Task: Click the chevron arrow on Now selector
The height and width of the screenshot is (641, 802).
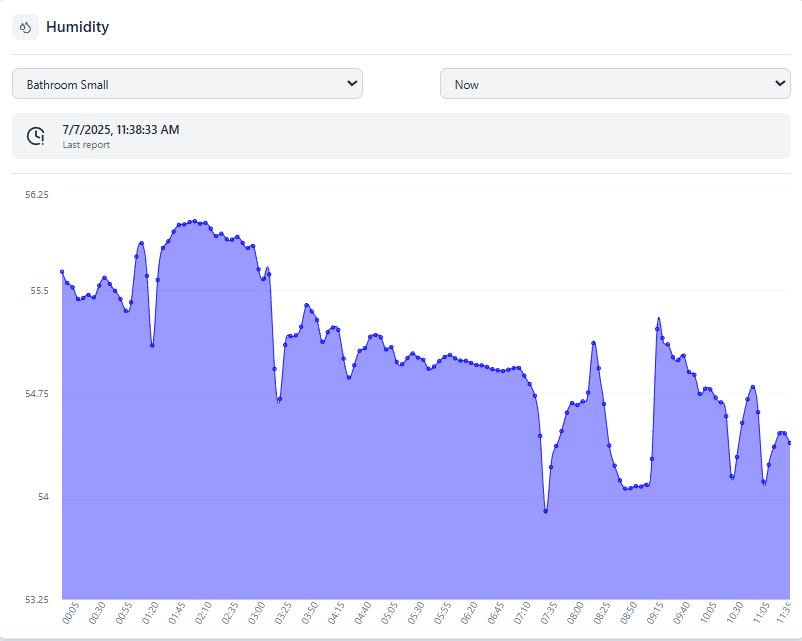Action: [x=780, y=84]
